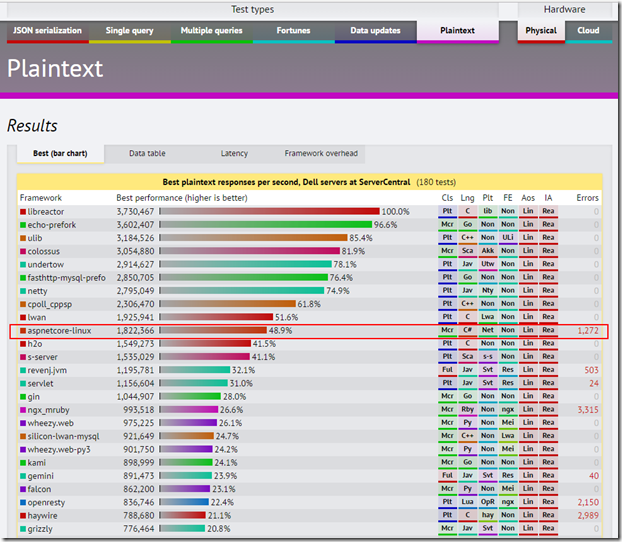622x542 pixels.
Task: Click the Plt column header
Action: coord(488,198)
